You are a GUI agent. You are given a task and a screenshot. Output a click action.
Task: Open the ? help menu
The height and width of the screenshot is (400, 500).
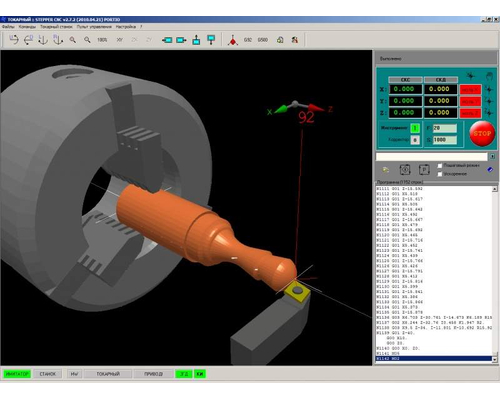pos(141,27)
